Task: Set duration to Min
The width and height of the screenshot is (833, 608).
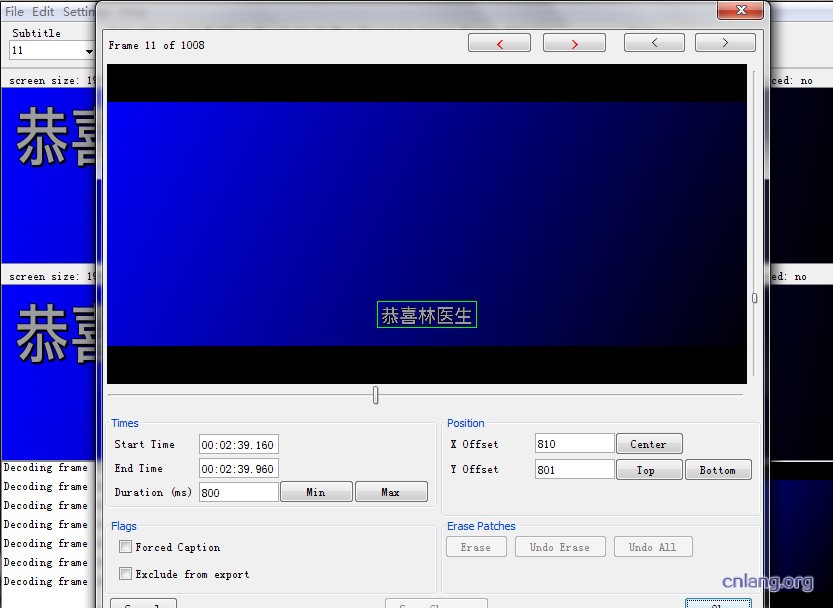Action: 316,492
